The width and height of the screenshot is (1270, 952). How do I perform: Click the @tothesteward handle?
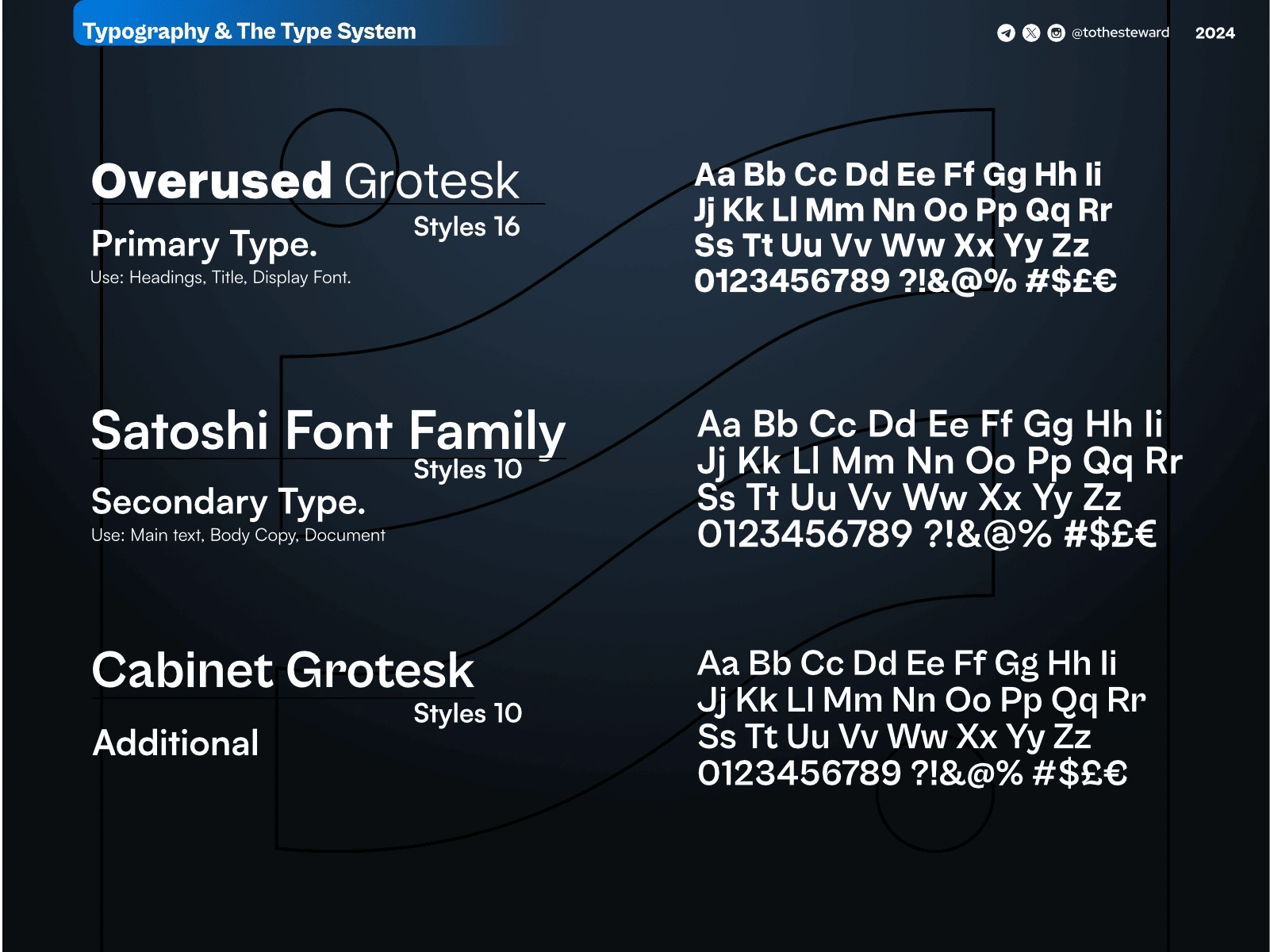1120,33
